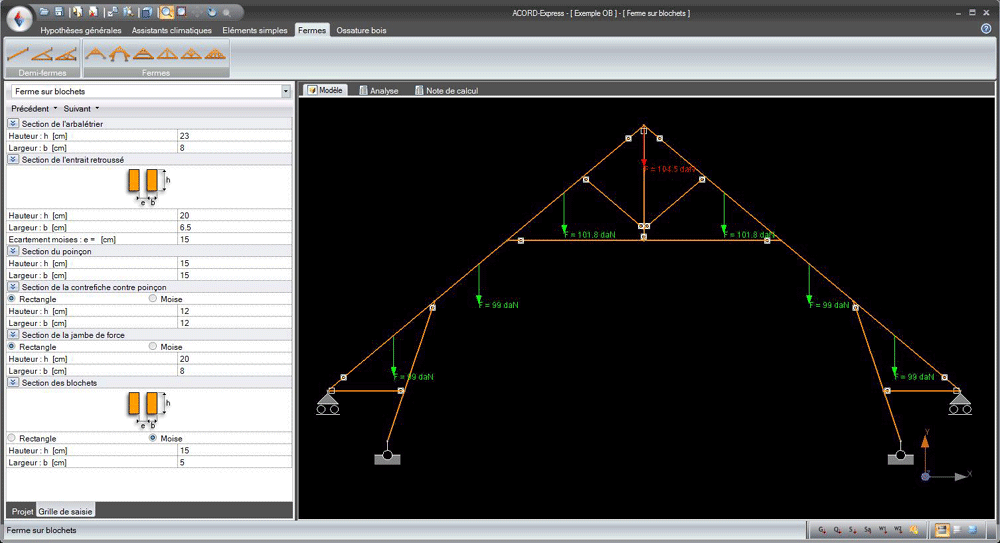This screenshot has width=1000, height=543.
Task: Open the Suivant dropdown arrow
Action: (x=97, y=108)
